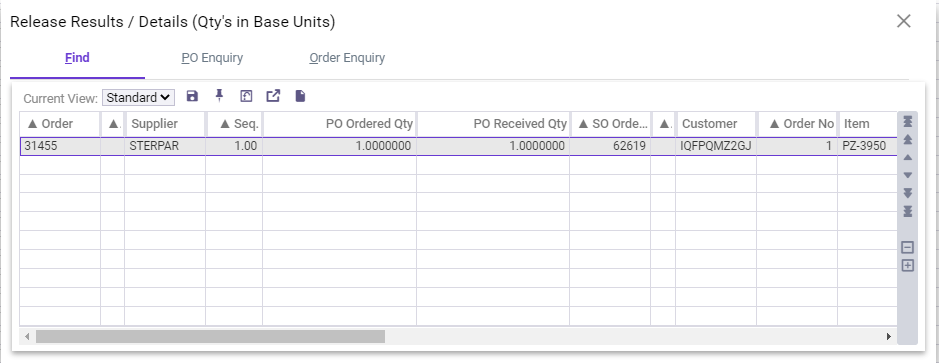939x363 pixels.
Task: Jump to first record in grid
Action: (x=907, y=122)
